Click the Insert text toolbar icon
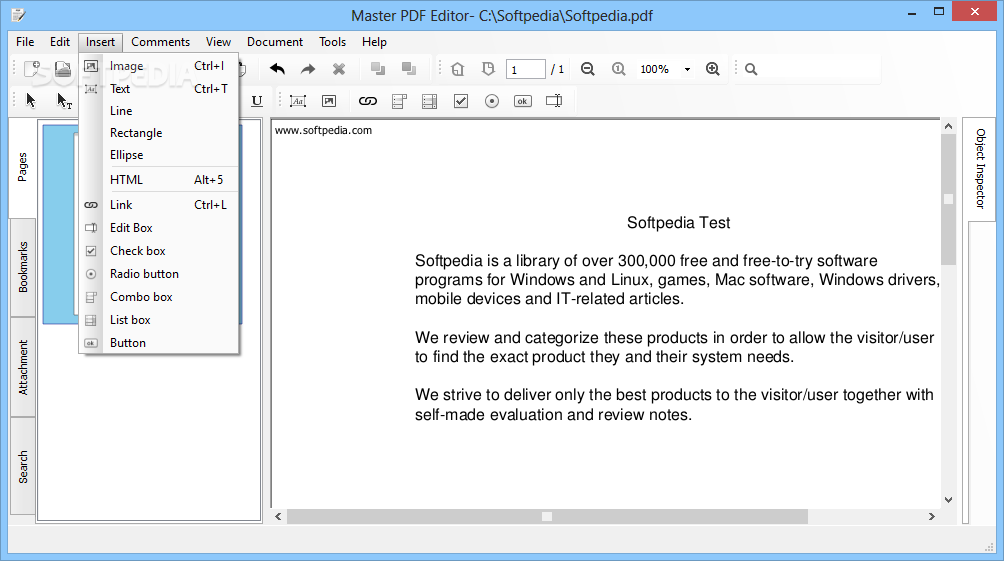Viewport: 1004px width, 561px height. coord(298,101)
